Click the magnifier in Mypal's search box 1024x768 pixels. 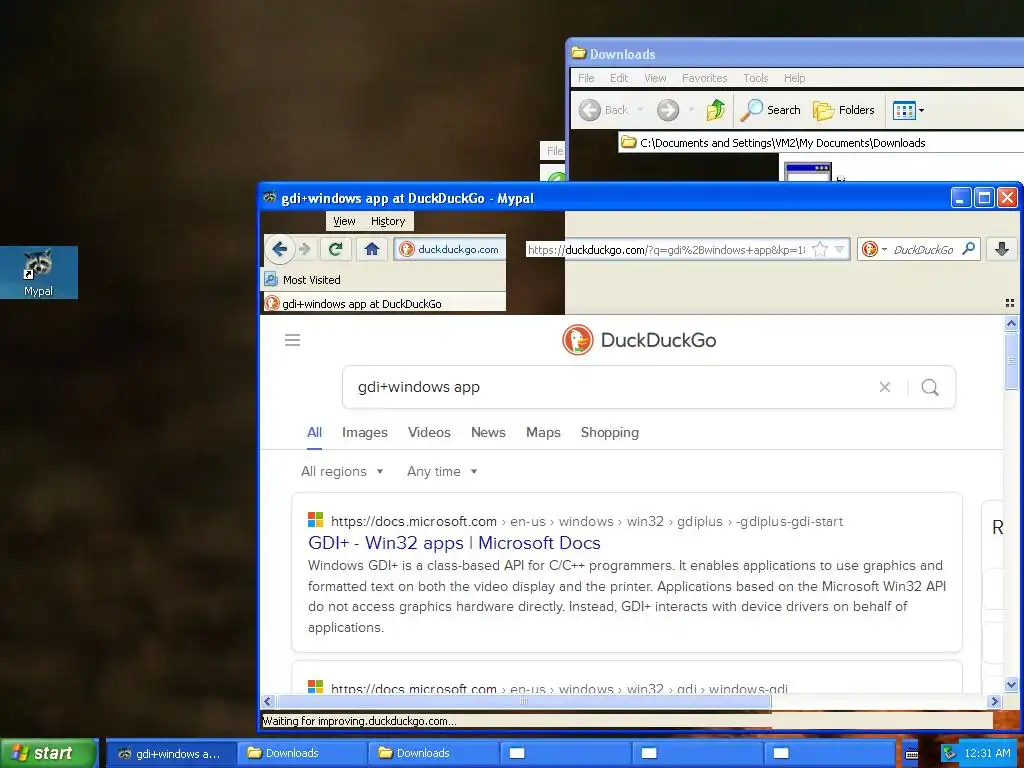click(969, 249)
